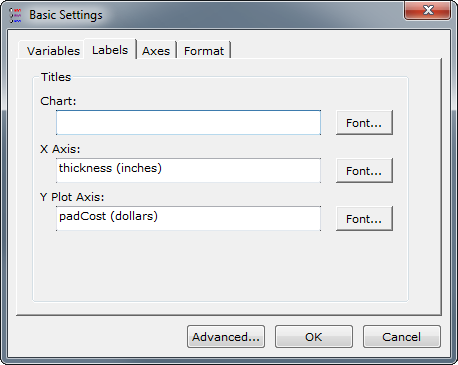Cancel the Basic Settings dialog

tap(402, 337)
